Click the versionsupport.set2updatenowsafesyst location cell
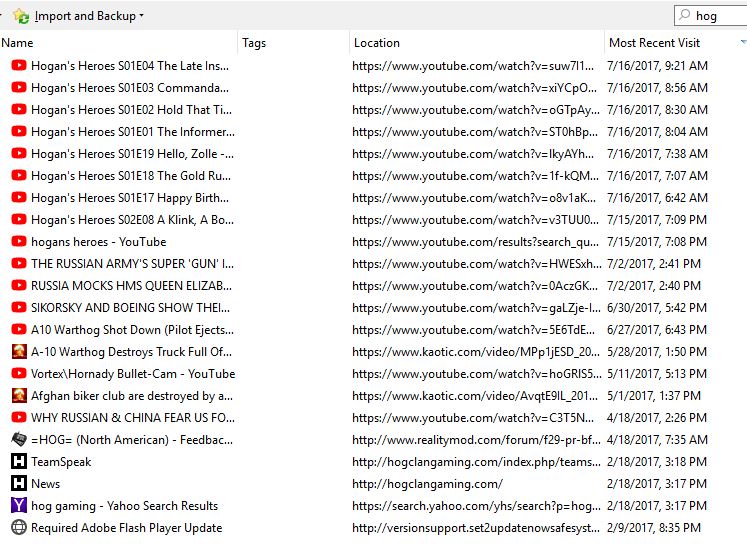The height and width of the screenshot is (544, 747). tap(476, 528)
